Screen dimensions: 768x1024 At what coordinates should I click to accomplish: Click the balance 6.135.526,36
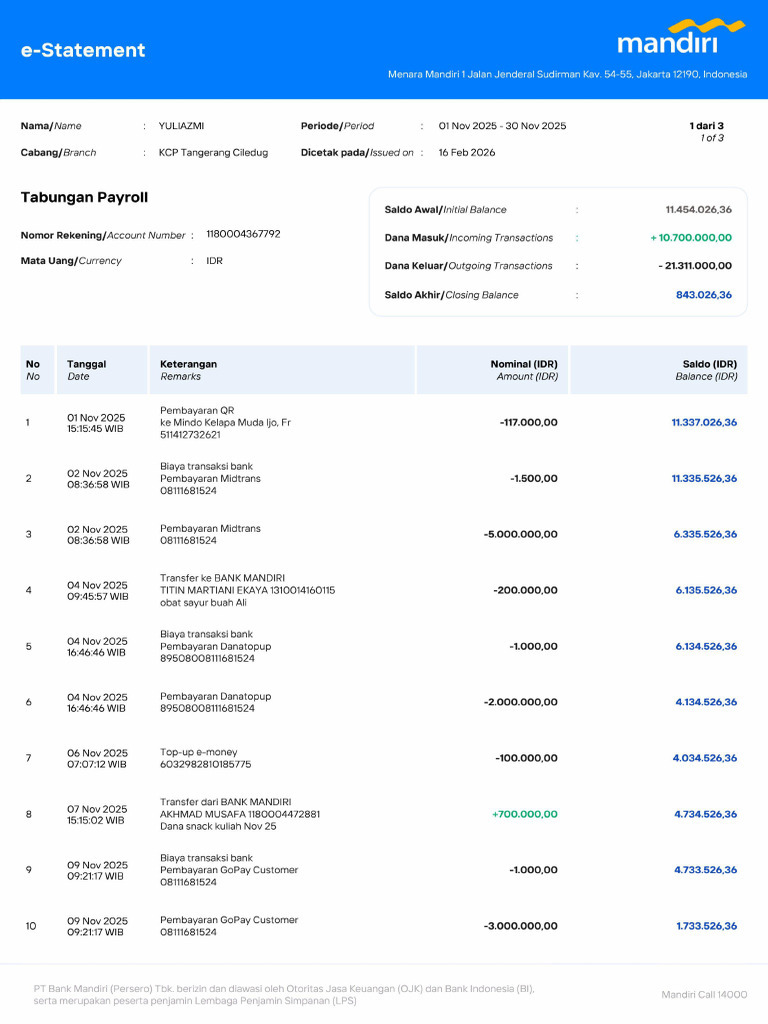(706, 590)
